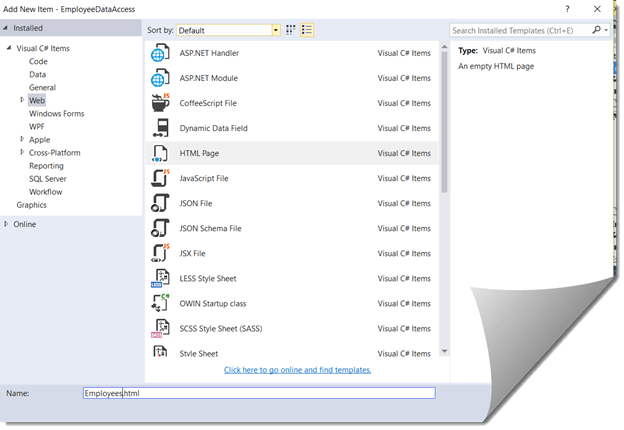Click the HTML Page template name
Image resolution: width=624 pixels, height=430 pixels.
coord(199,153)
